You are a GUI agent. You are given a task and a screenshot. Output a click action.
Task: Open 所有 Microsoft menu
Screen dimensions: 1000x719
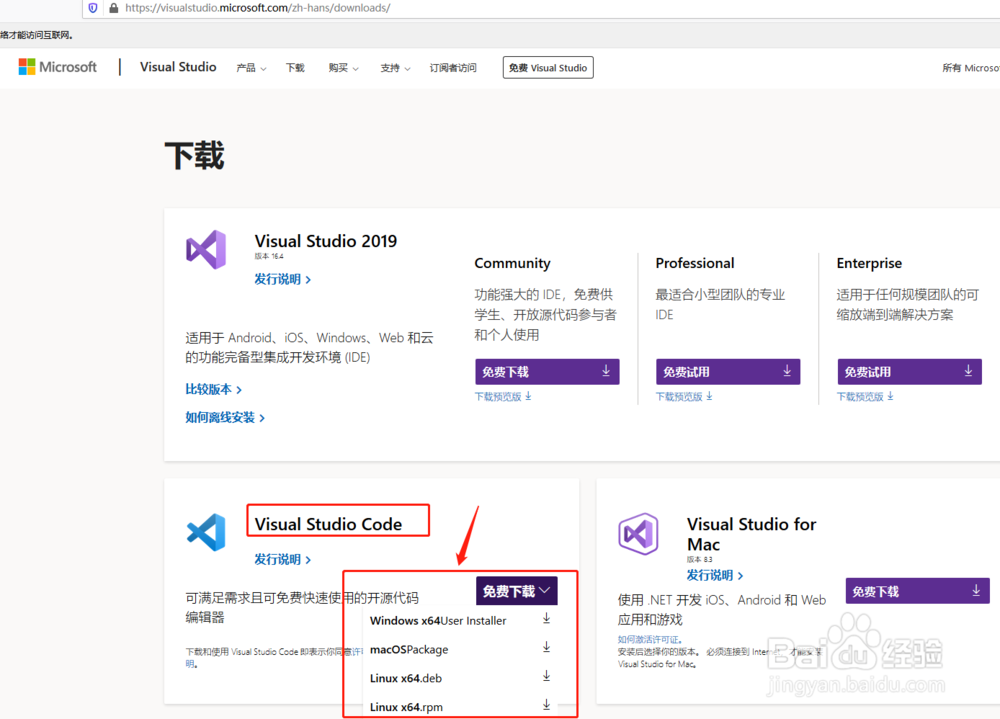tap(971, 68)
